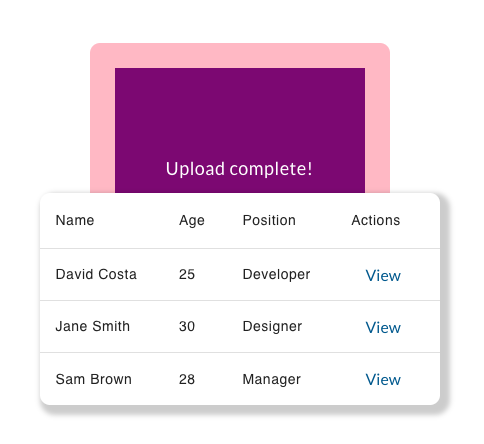
Task: Open View link for Sam Brown
Action: pos(383,380)
